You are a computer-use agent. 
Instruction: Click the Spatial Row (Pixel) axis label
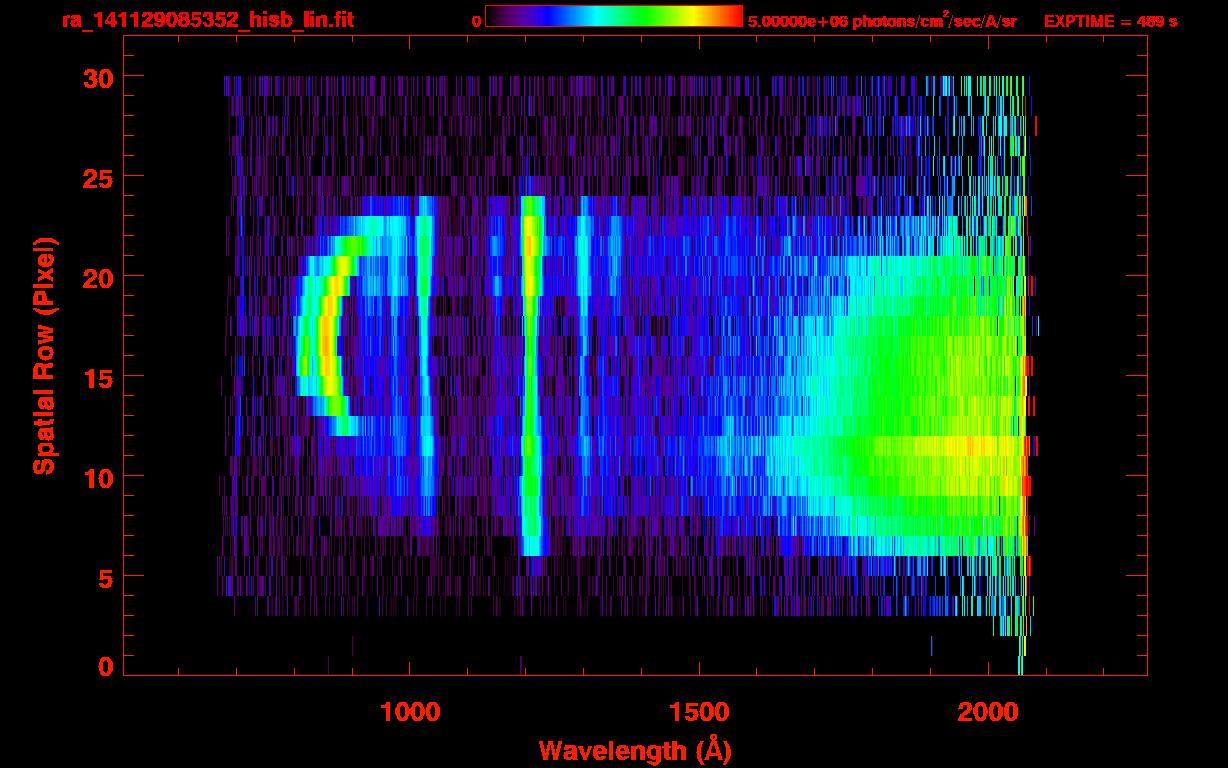44,356
